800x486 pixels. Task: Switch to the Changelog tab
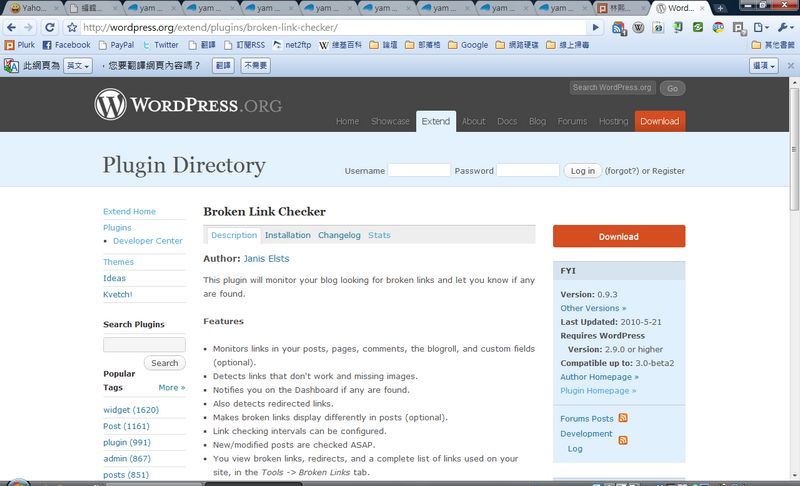tap(339, 235)
